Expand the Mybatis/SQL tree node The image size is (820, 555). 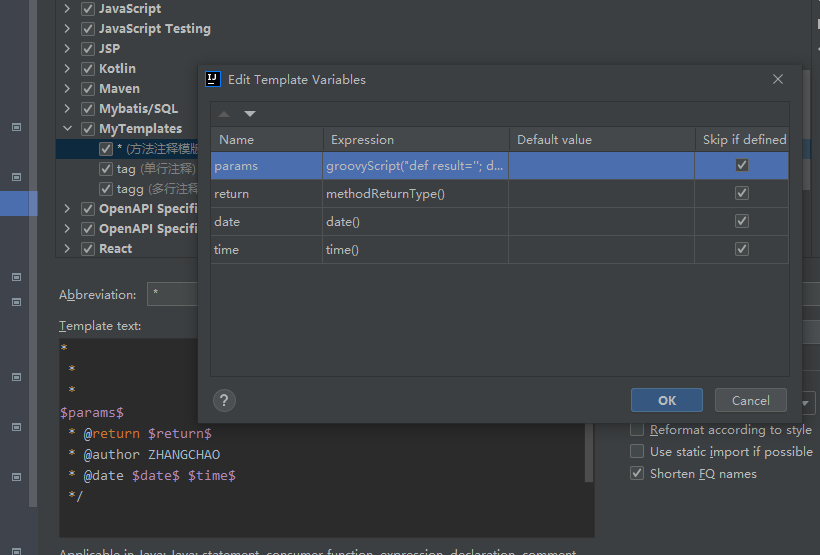(x=67, y=109)
